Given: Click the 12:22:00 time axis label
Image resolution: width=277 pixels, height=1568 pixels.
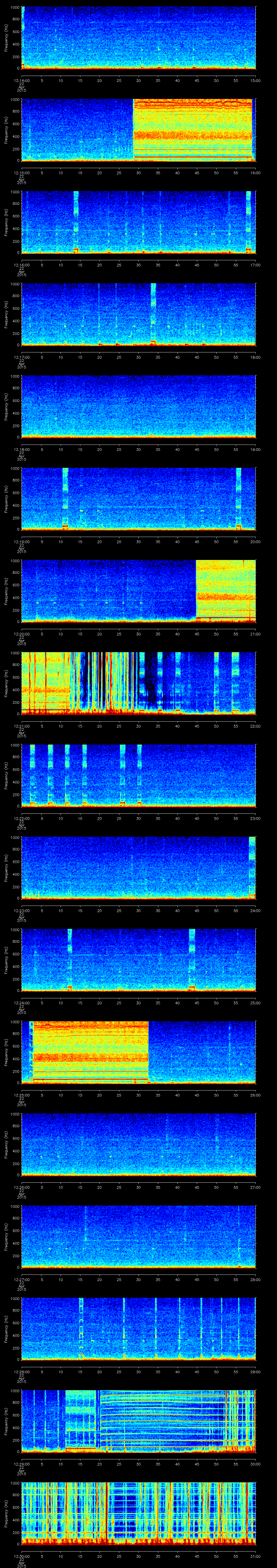Looking at the screenshot, I should coord(22,818).
